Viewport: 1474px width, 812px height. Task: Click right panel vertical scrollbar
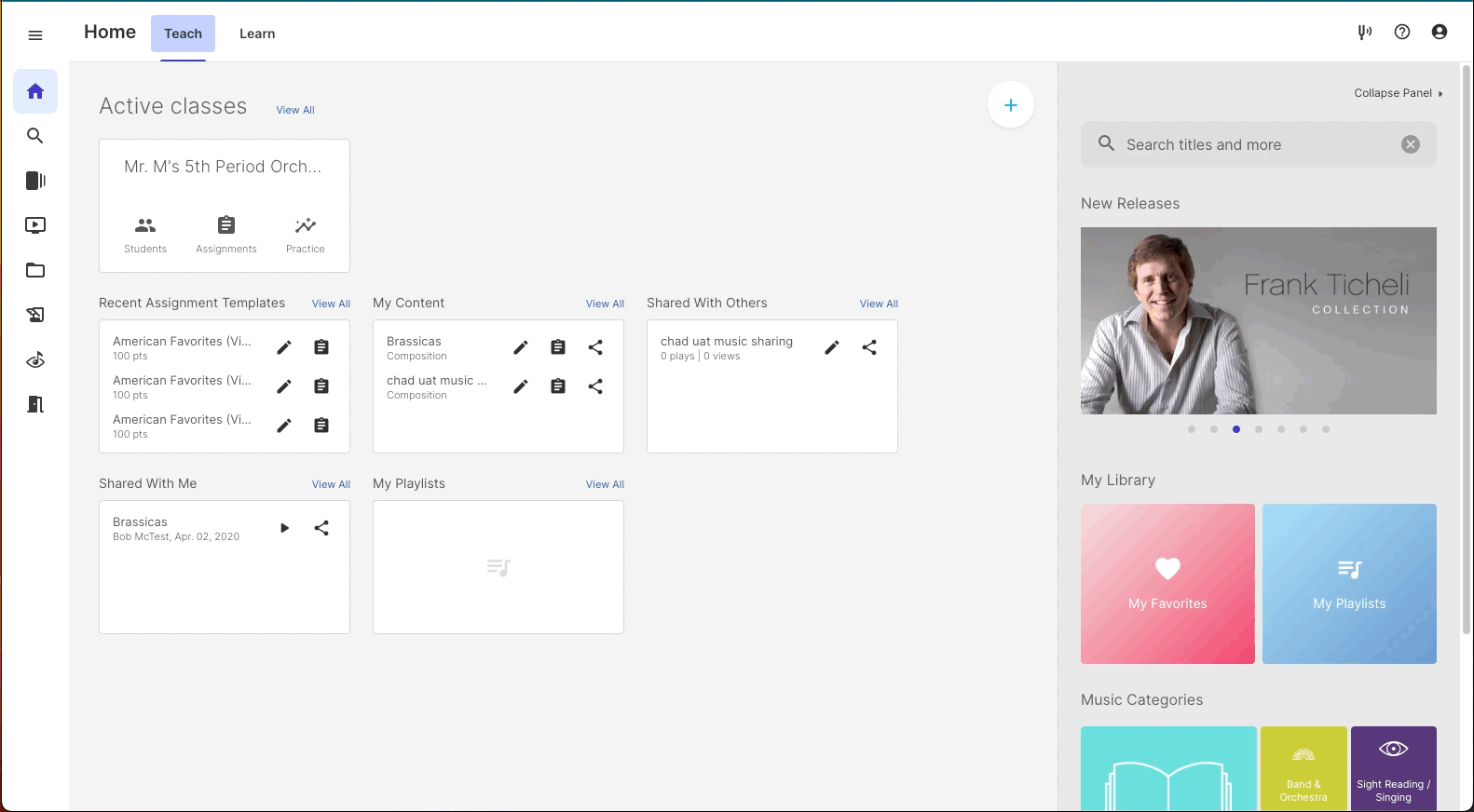pos(1467,349)
